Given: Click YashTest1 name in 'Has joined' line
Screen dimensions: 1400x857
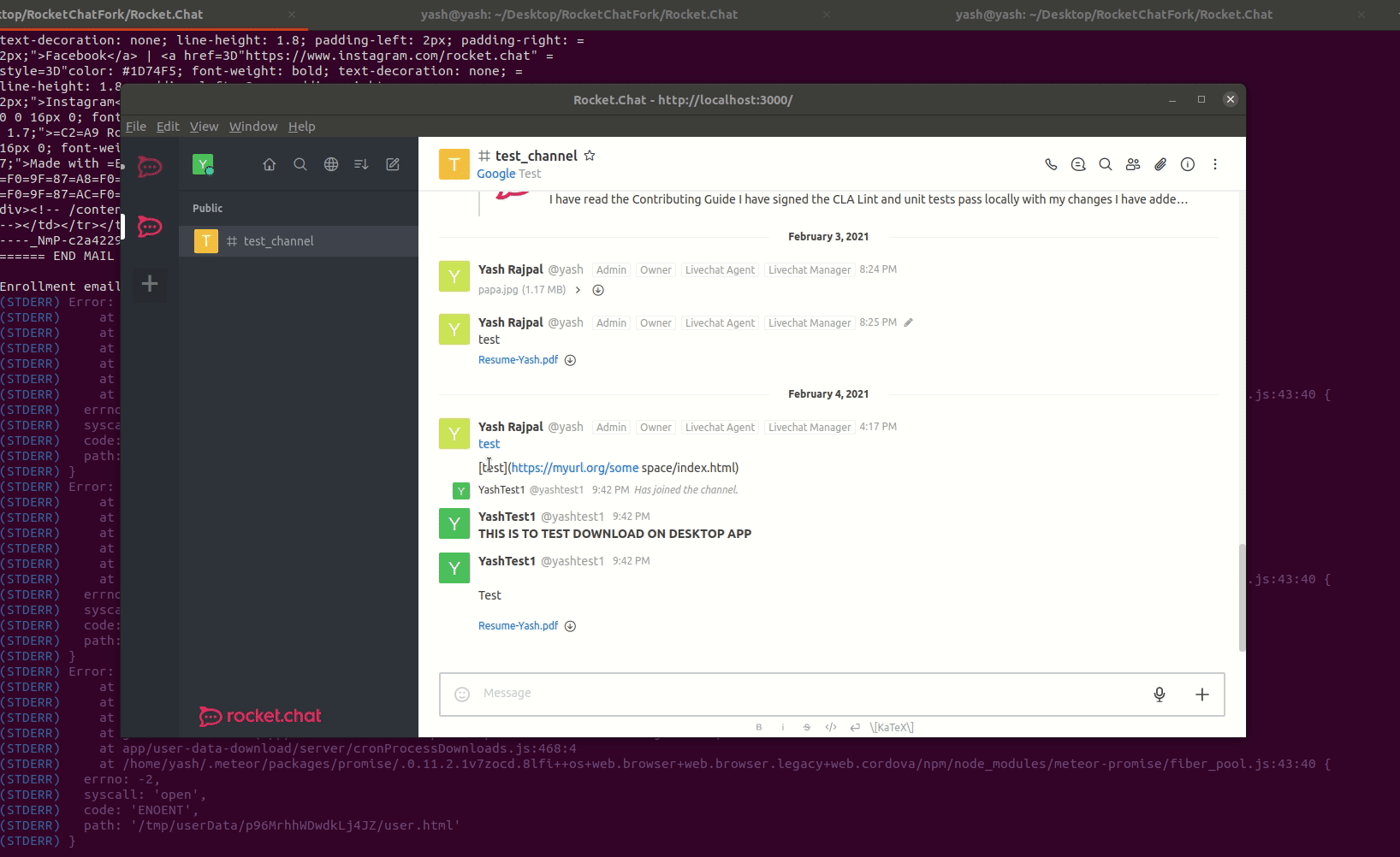Looking at the screenshot, I should coord(501,490).
